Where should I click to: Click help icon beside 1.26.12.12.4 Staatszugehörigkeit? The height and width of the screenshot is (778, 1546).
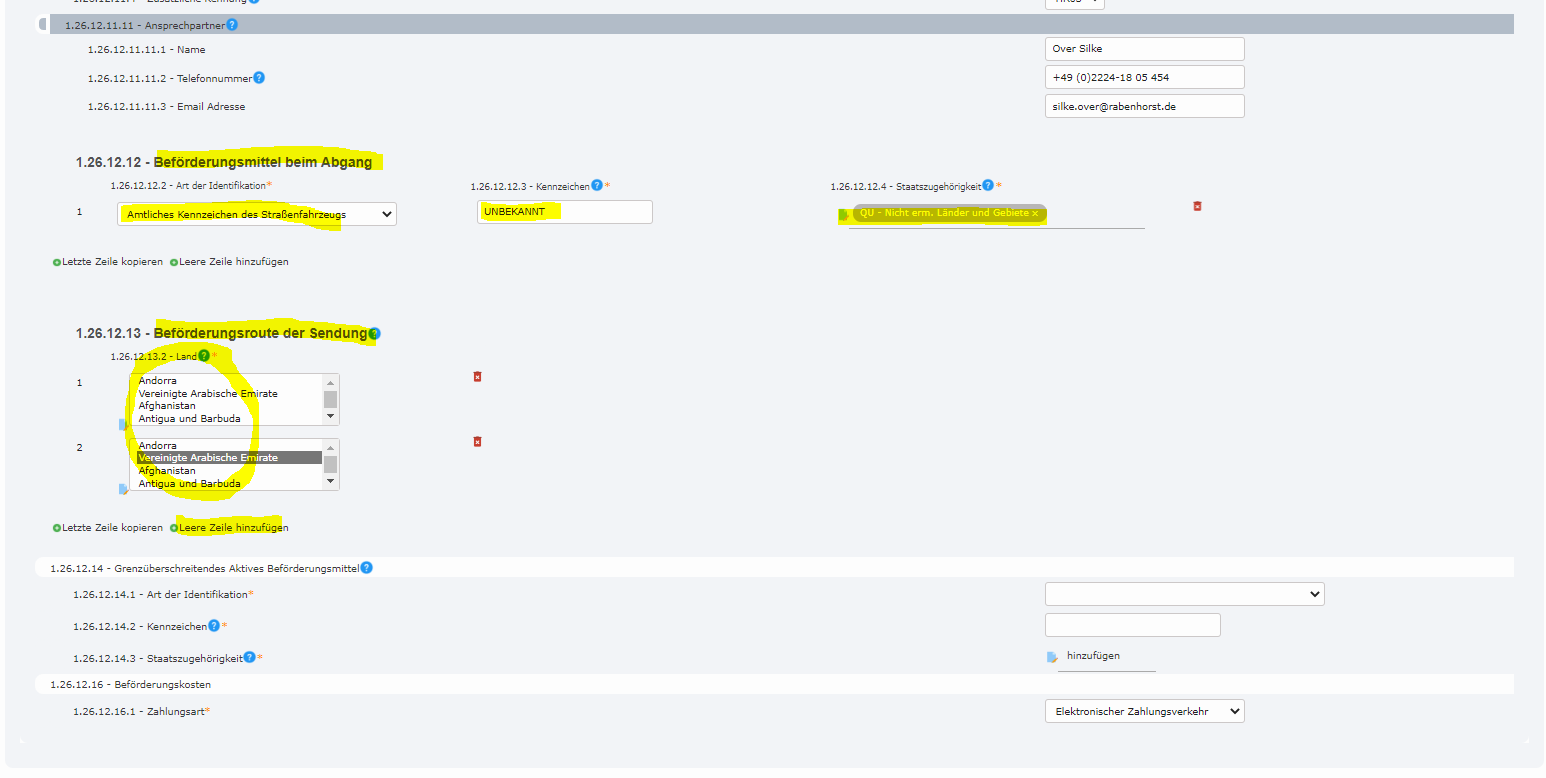tap(987, 186)
